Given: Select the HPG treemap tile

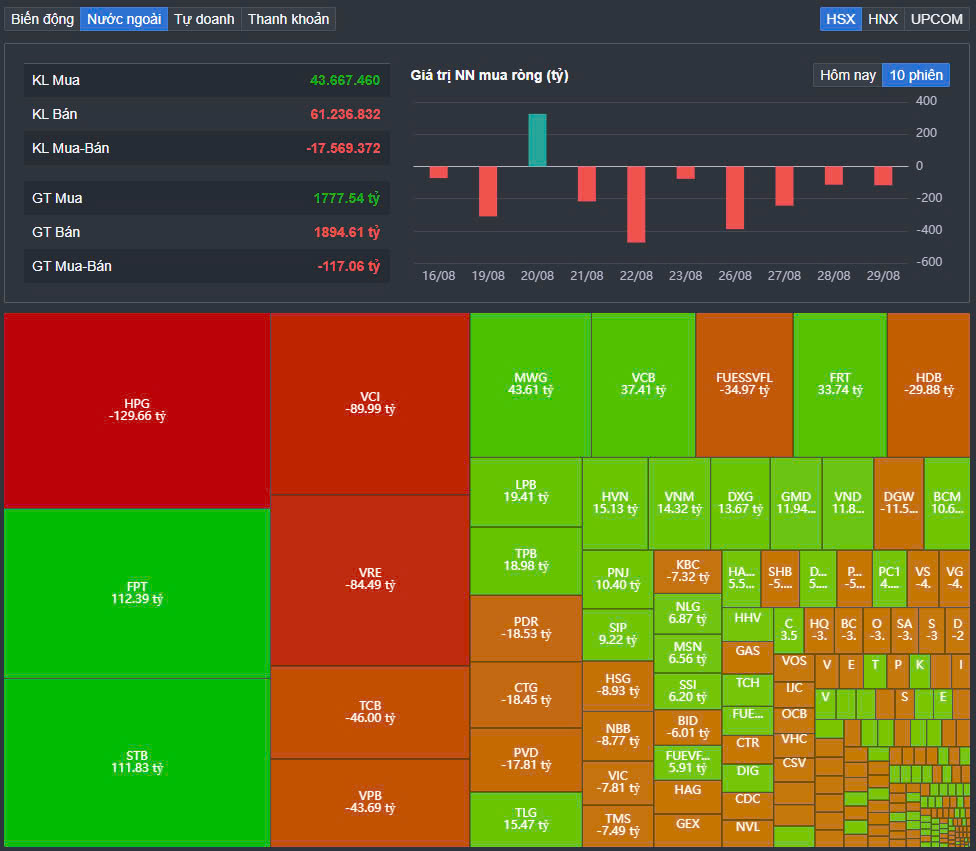Looking at the screenshot, I should pyautogui.click(x=137, y=410).
